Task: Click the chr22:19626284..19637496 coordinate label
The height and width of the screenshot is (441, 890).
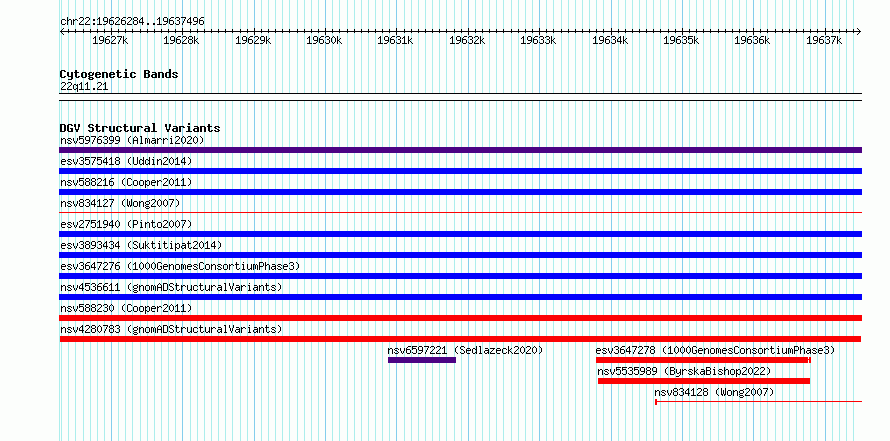Action: 132,22
